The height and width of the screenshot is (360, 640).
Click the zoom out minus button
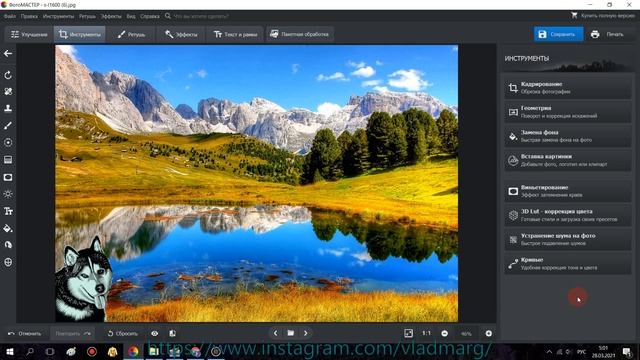point(444,333)
